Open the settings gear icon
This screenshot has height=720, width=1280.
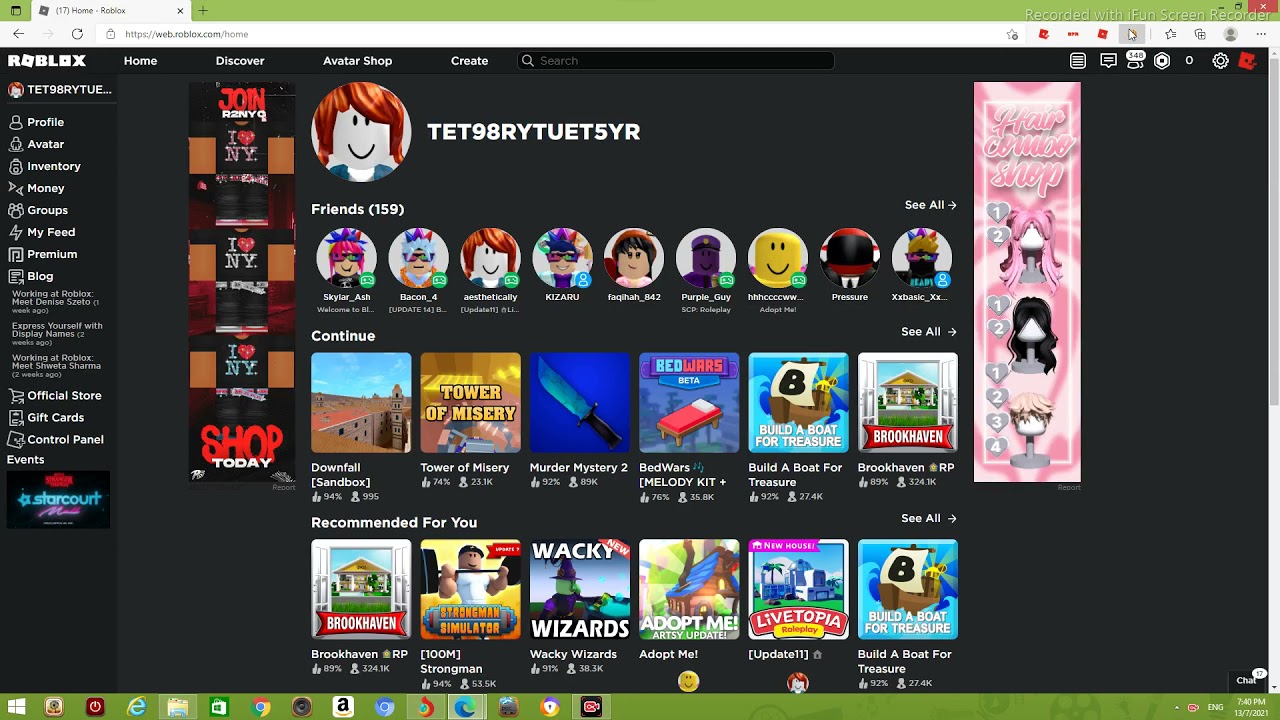tap(1220, 61)
